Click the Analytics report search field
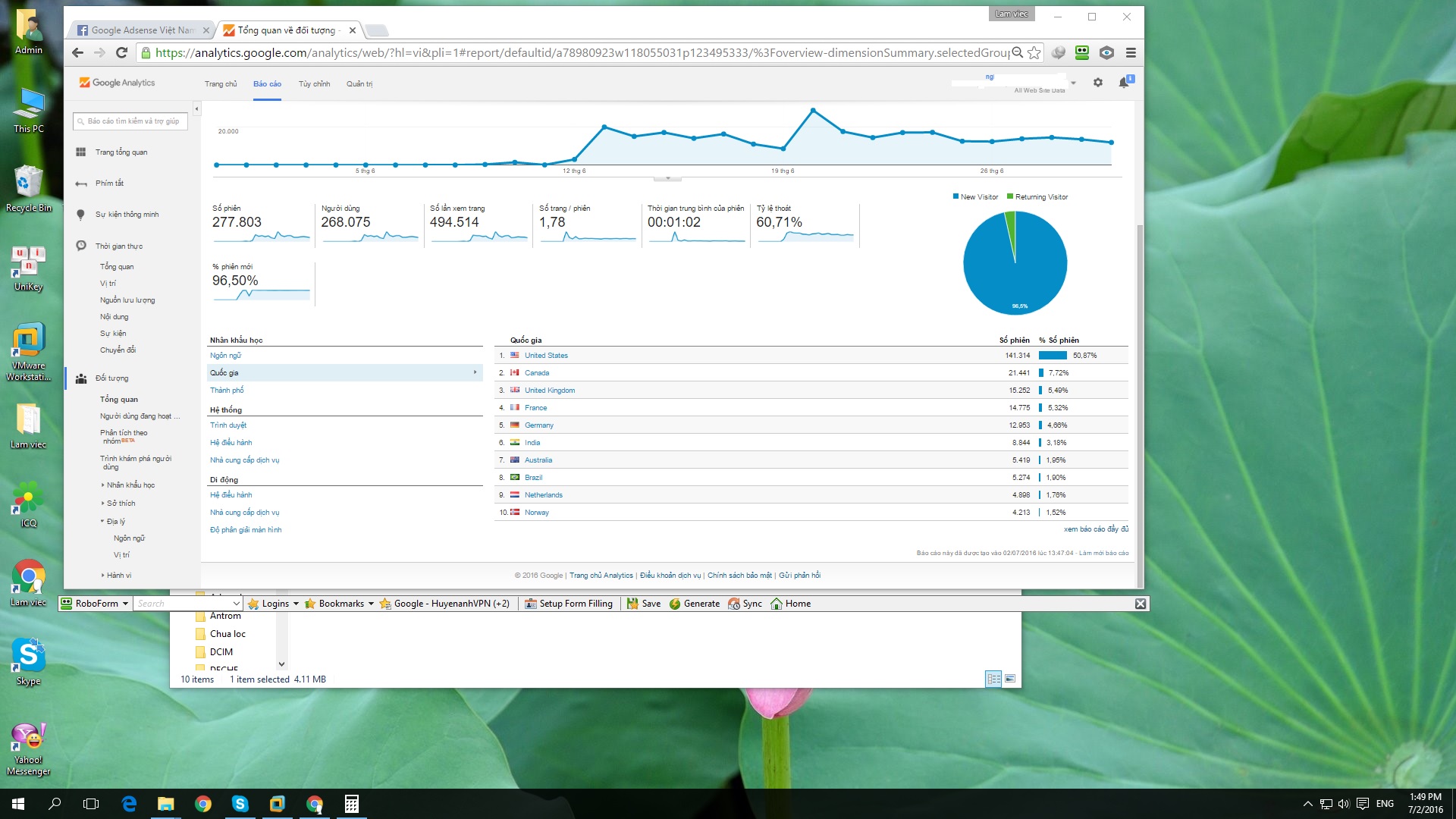The image size is (1456, 819). click(130, 121)
